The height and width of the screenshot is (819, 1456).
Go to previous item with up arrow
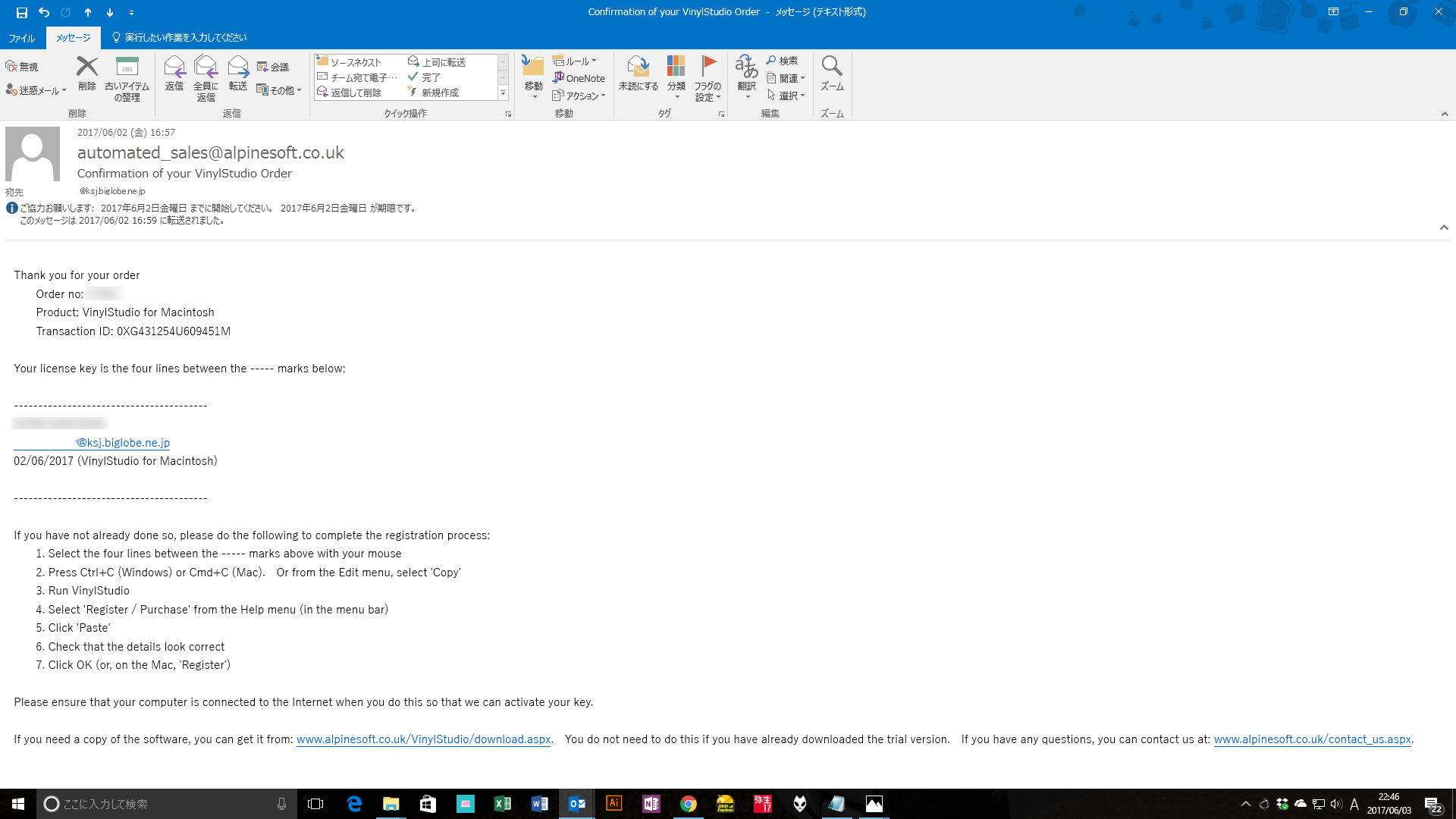click(88, 12)
